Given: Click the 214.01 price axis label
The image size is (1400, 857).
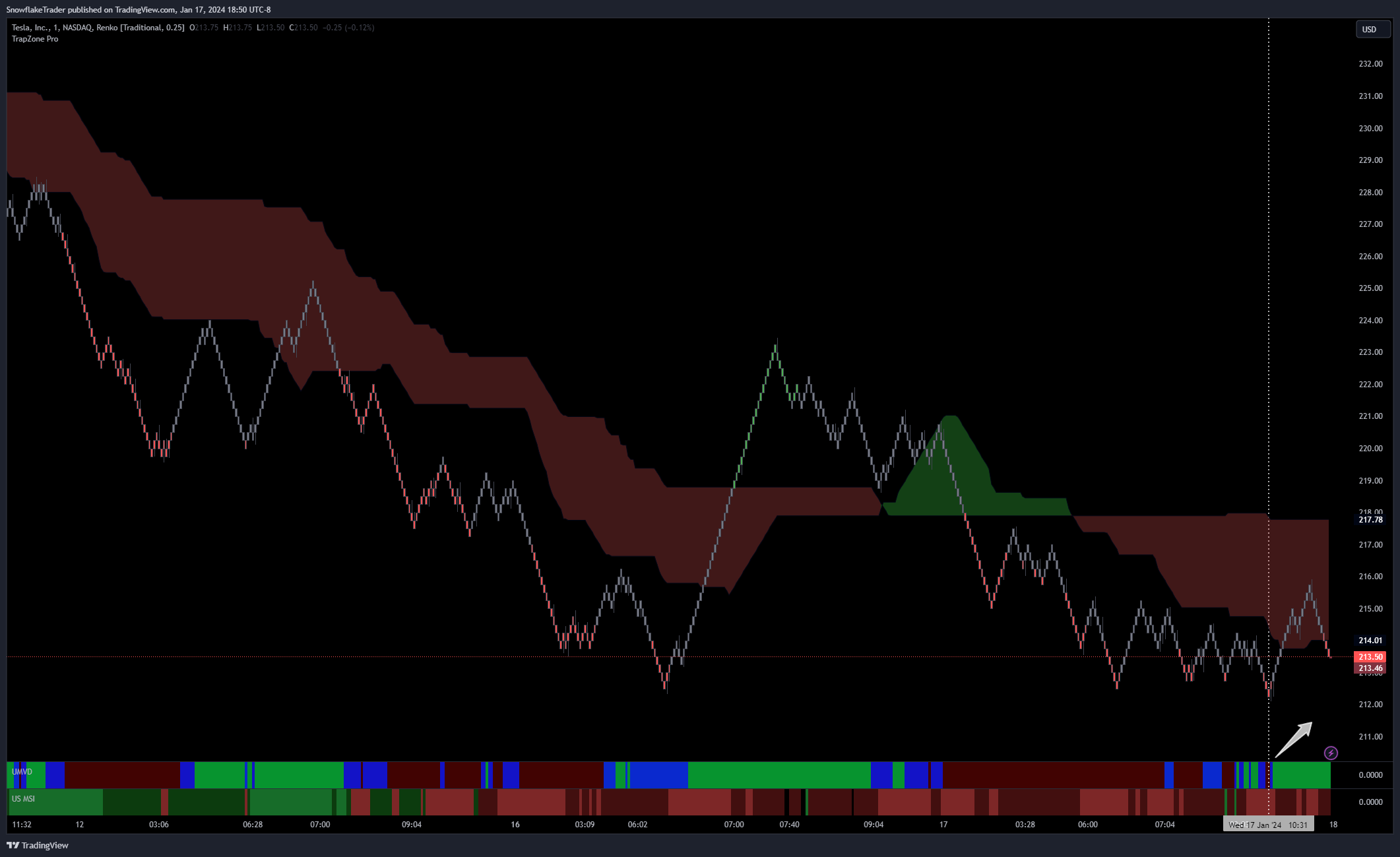Looking at the screenshot, I should point(1370,641).
